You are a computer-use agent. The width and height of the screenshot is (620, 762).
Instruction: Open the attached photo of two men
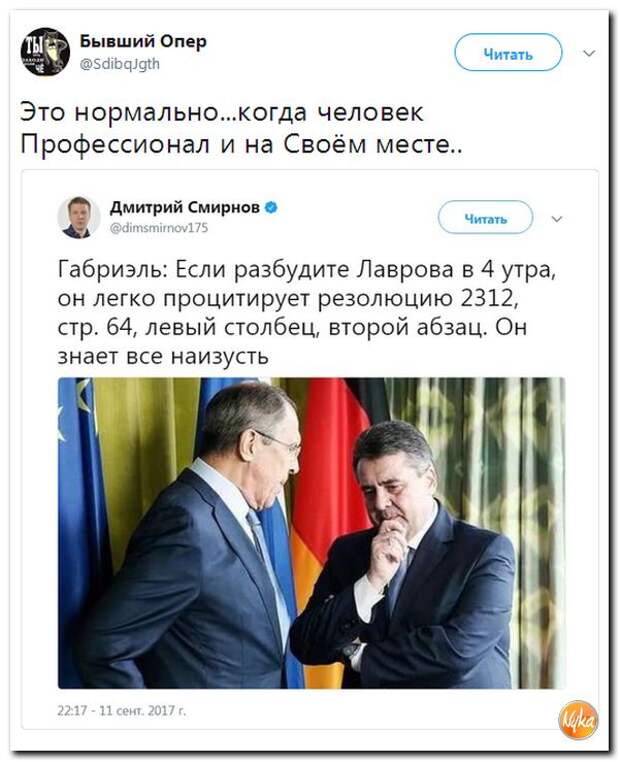[x=311, y=533]
